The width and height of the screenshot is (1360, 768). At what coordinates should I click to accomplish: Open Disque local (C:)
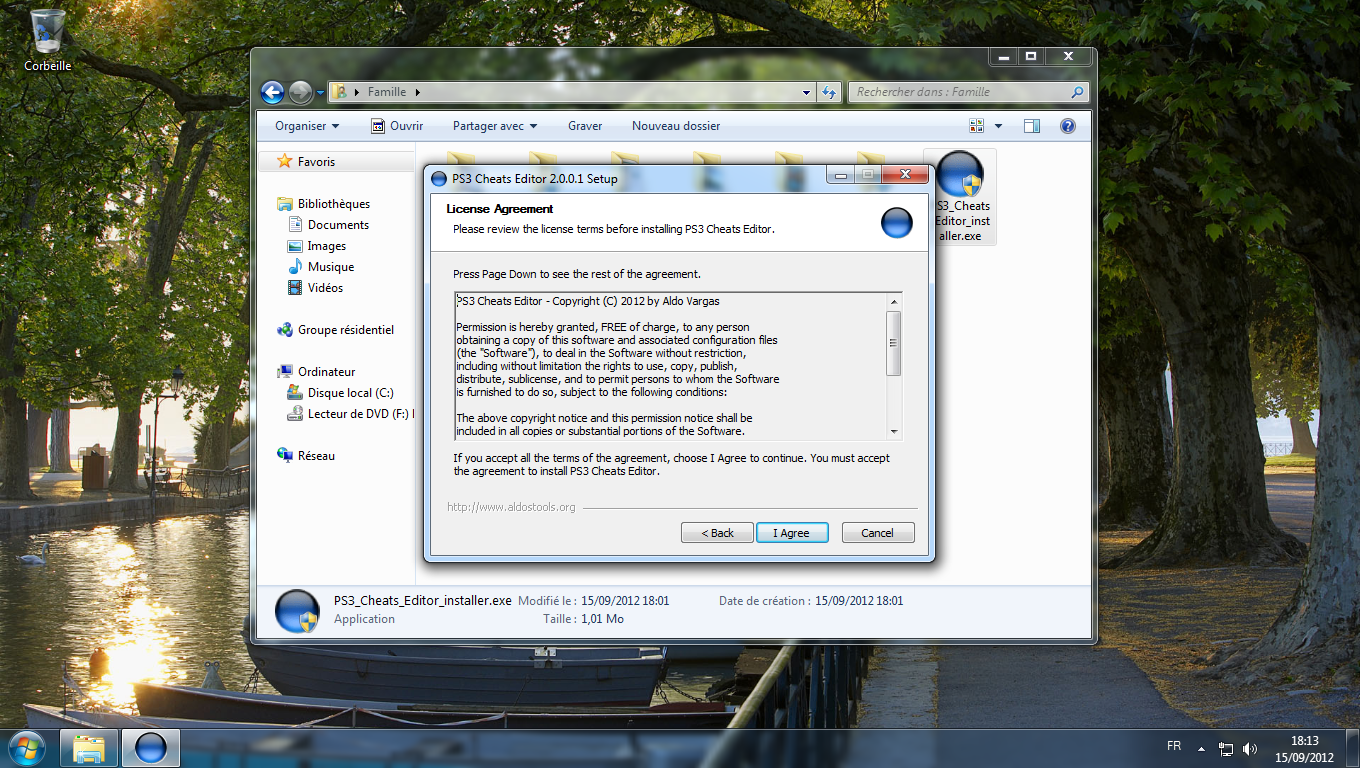[350, 393]
